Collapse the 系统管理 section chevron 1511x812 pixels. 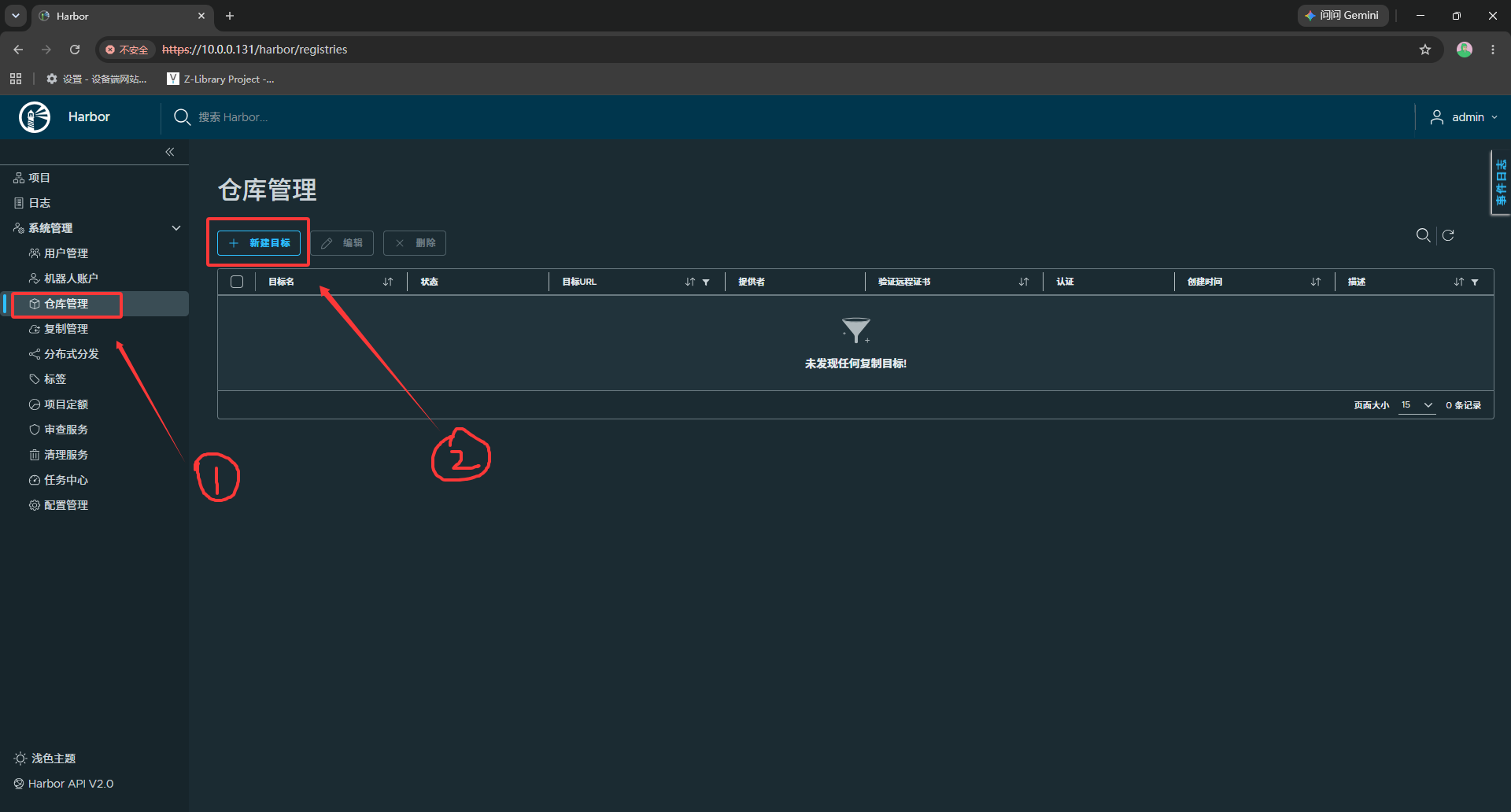click(x=176, y=228)
